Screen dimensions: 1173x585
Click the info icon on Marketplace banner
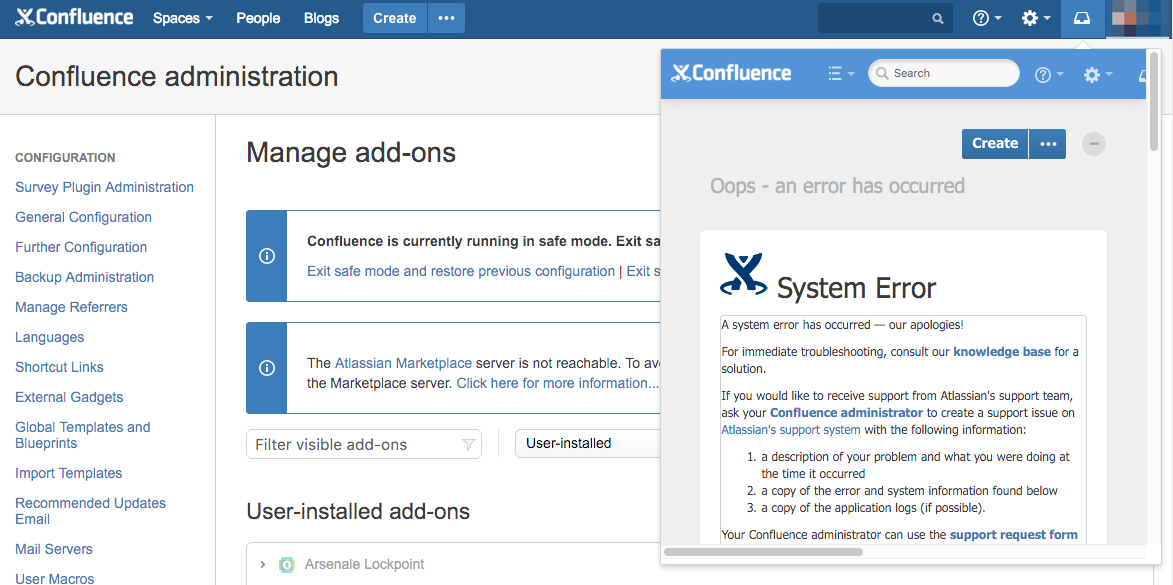click(266, 368)
